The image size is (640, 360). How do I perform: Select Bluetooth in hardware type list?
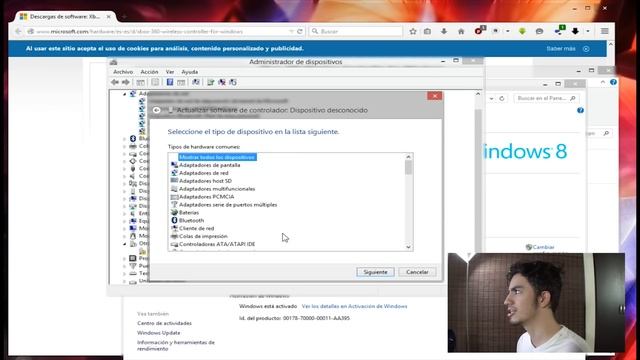[x=191, y=220]
